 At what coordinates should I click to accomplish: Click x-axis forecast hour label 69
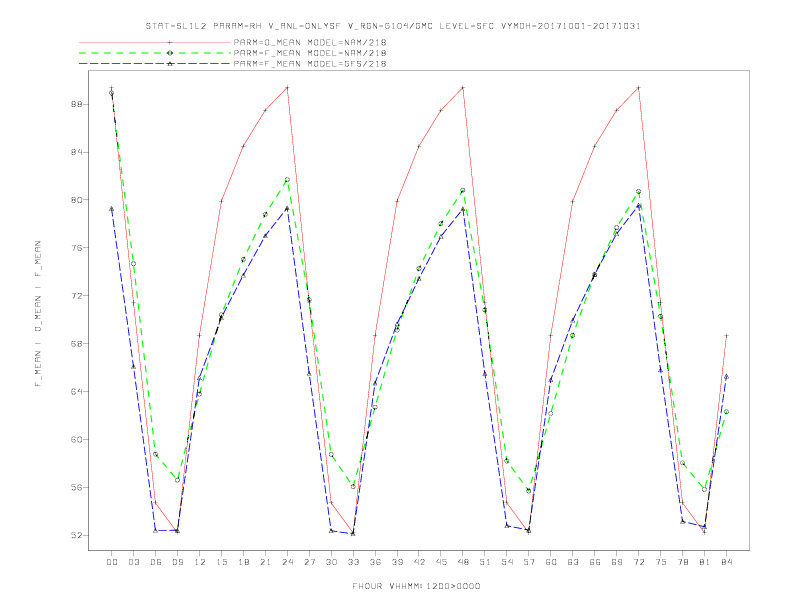(617, 562)
